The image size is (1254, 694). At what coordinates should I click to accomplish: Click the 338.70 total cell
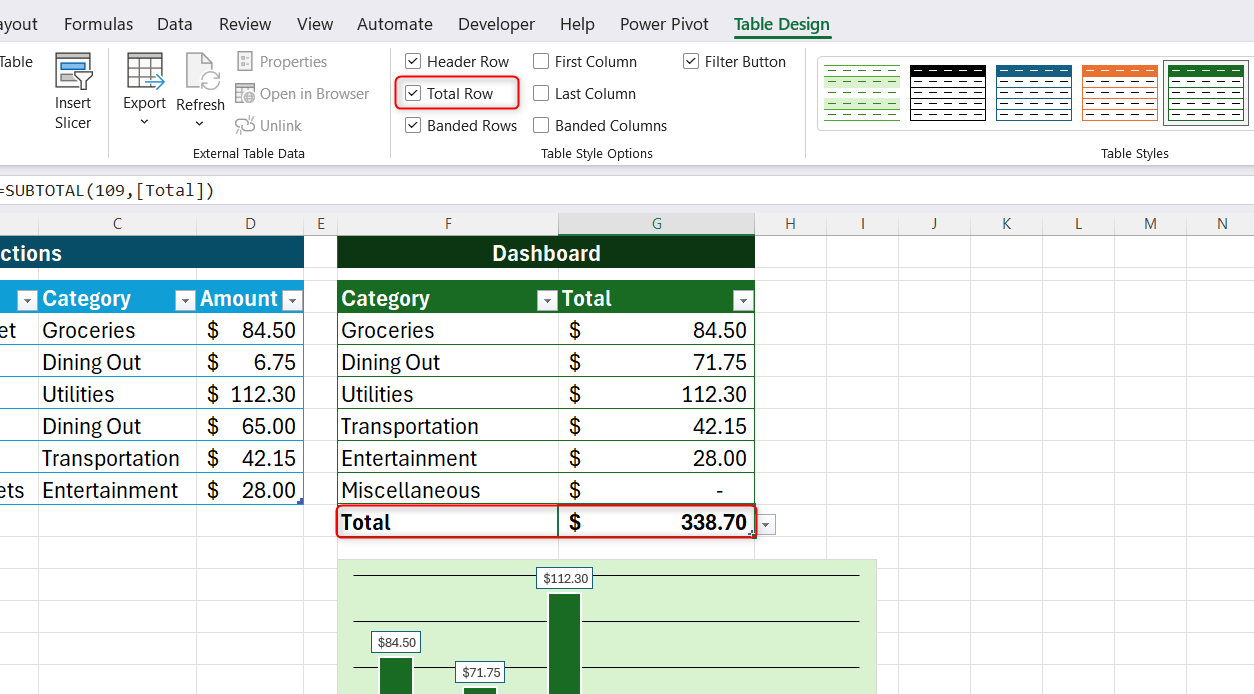coord(657,522)
